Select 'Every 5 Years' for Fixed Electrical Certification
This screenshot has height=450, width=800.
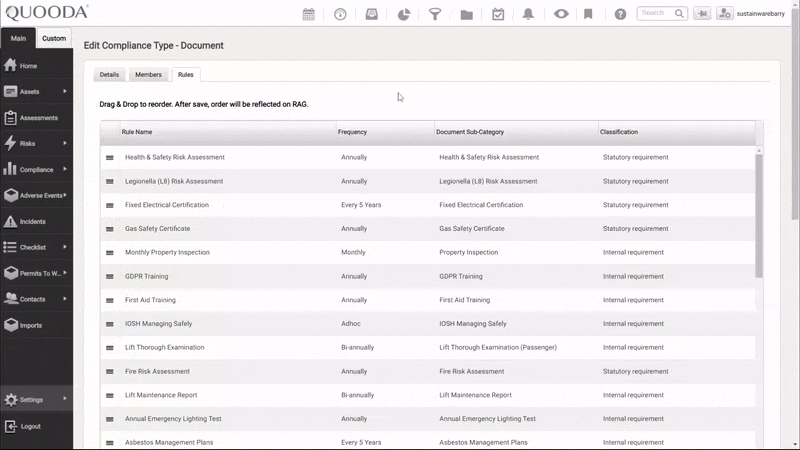(x=361, y=205)
